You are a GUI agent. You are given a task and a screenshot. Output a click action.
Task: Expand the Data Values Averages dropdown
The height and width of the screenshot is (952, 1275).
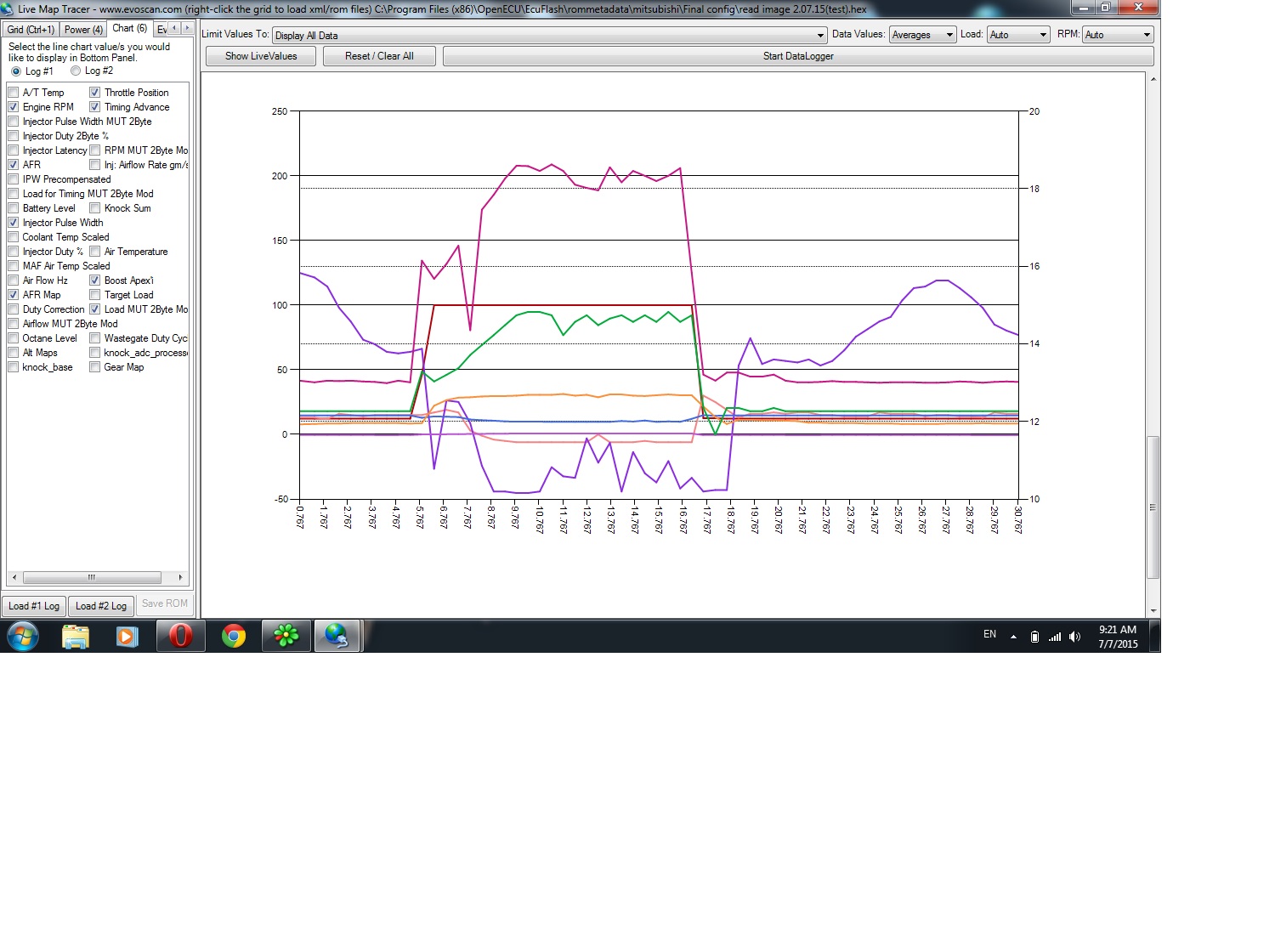(949, 35)
